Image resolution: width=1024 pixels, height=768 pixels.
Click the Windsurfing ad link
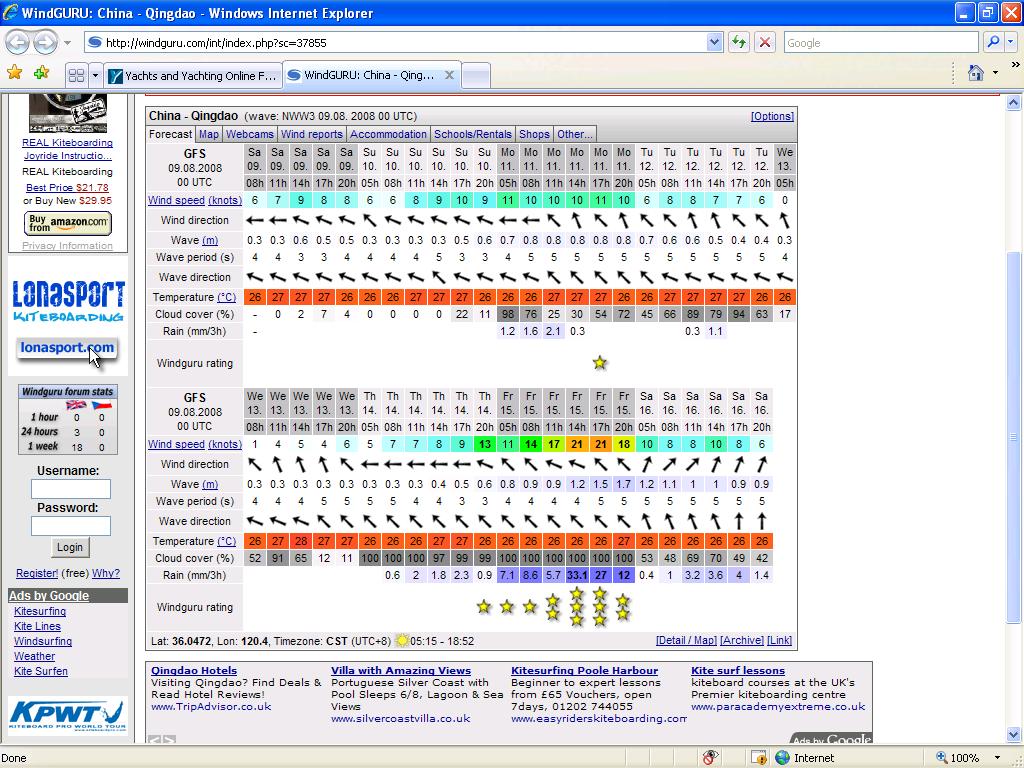point(43,641)
